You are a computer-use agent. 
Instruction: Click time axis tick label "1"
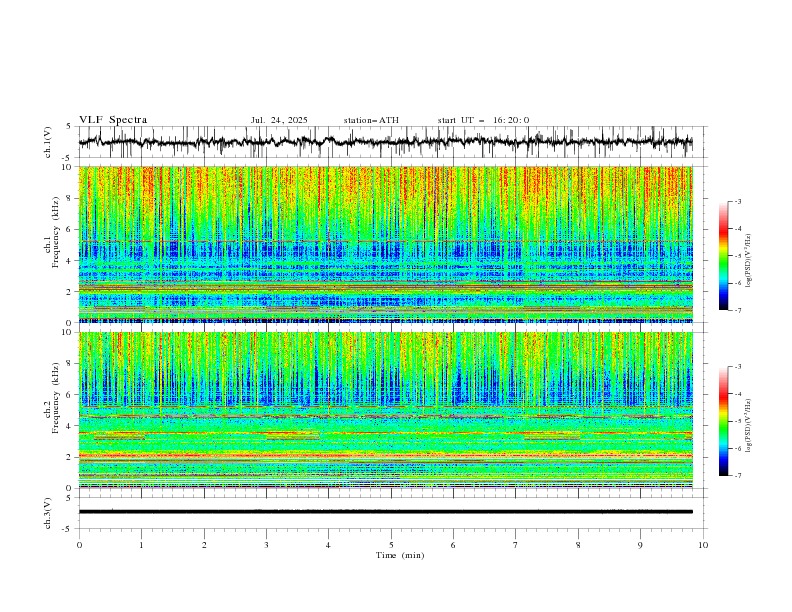pyautogui.click(x=141, y=545)
